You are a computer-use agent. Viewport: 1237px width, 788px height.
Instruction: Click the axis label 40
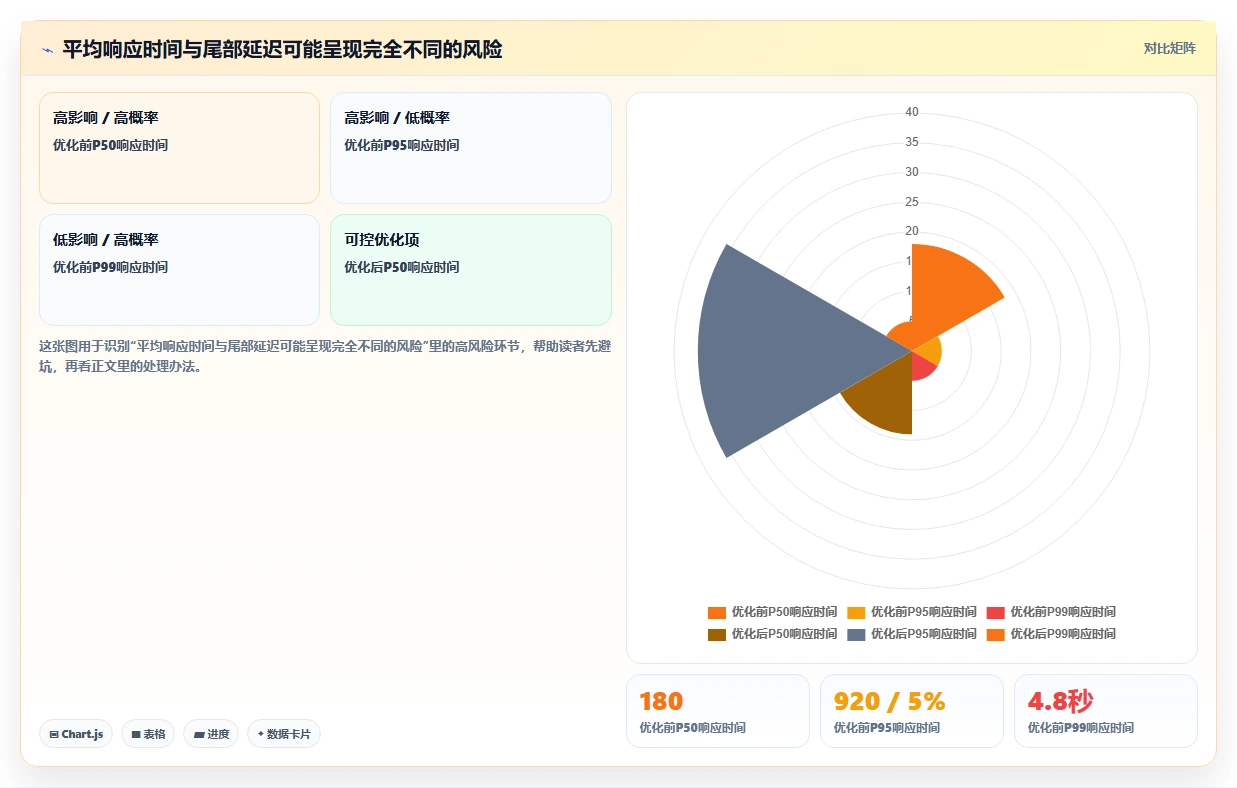coord(912,112)
